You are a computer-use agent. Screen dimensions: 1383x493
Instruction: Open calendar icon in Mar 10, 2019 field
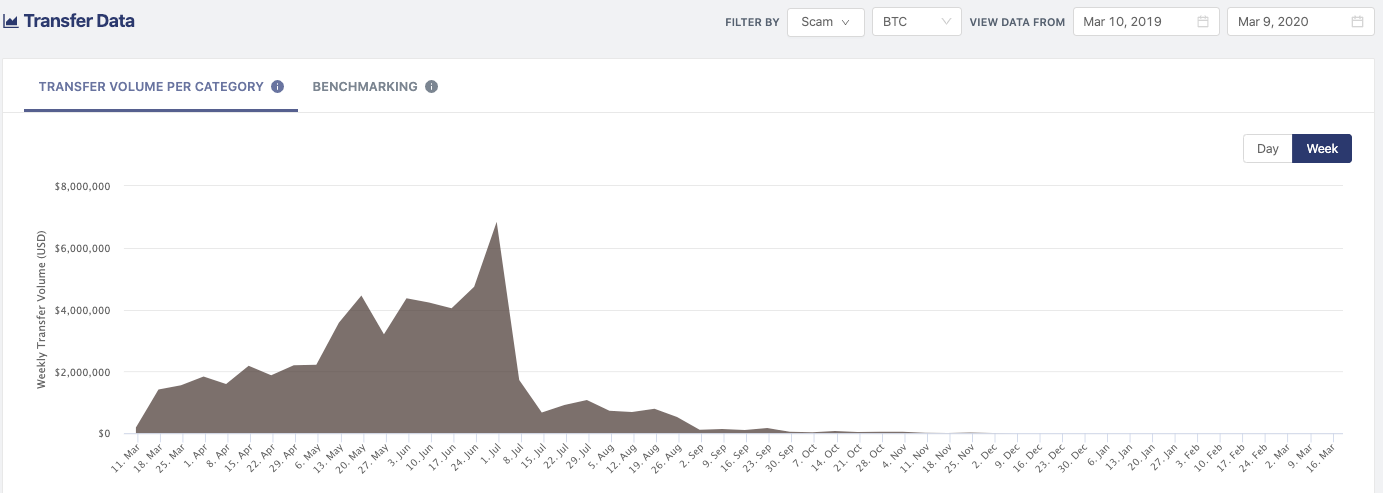[x=1203, y=22]
